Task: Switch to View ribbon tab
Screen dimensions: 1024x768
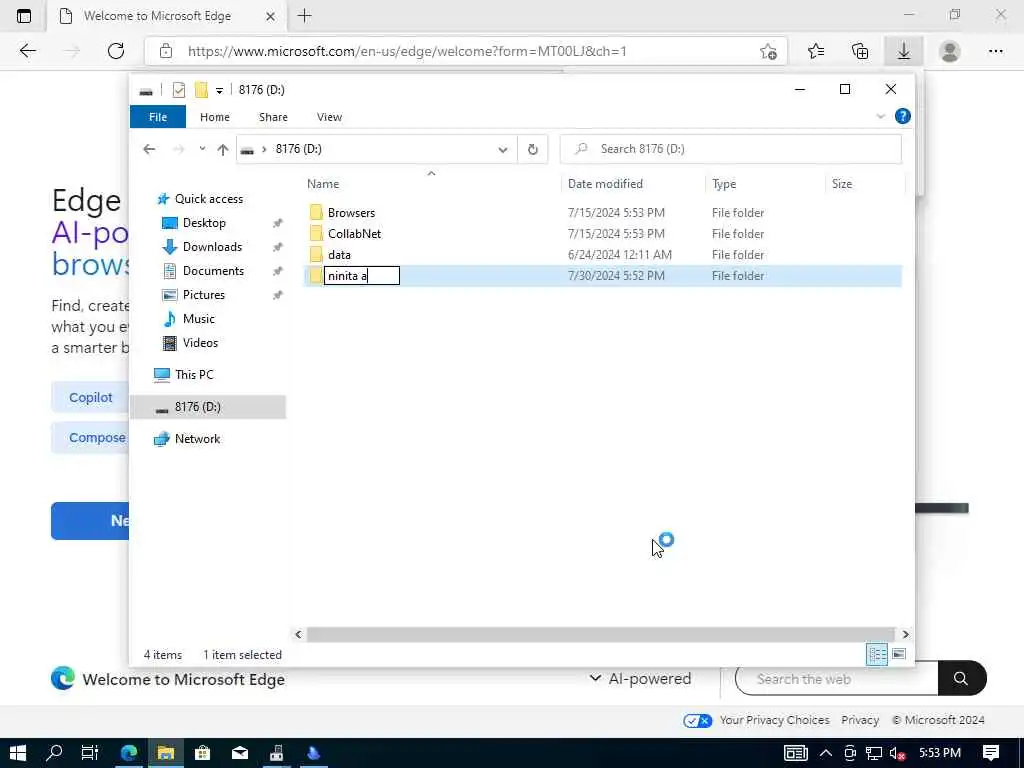Action: 329,117
